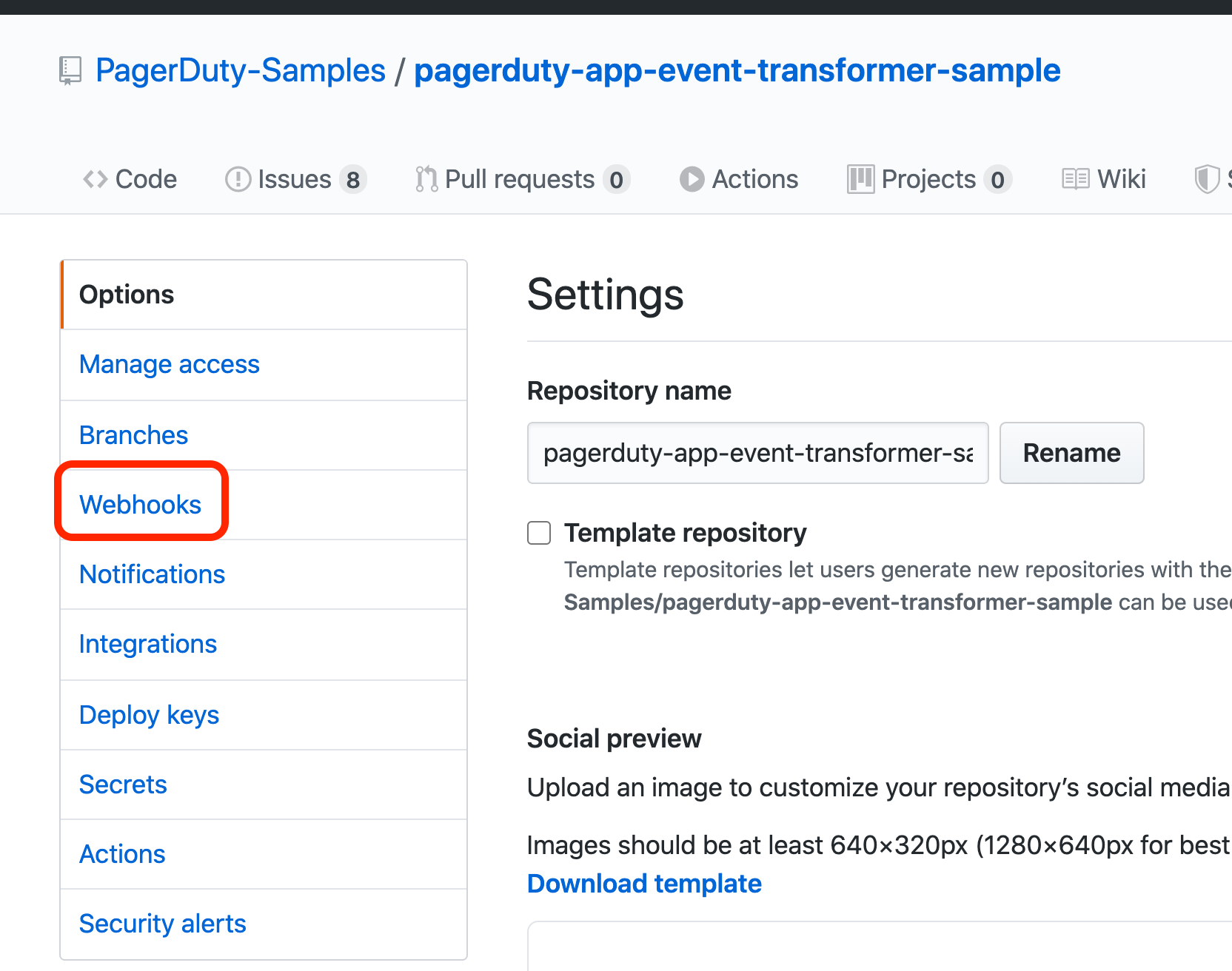Click the Pull requests branch icon

[x=426, y=179]
